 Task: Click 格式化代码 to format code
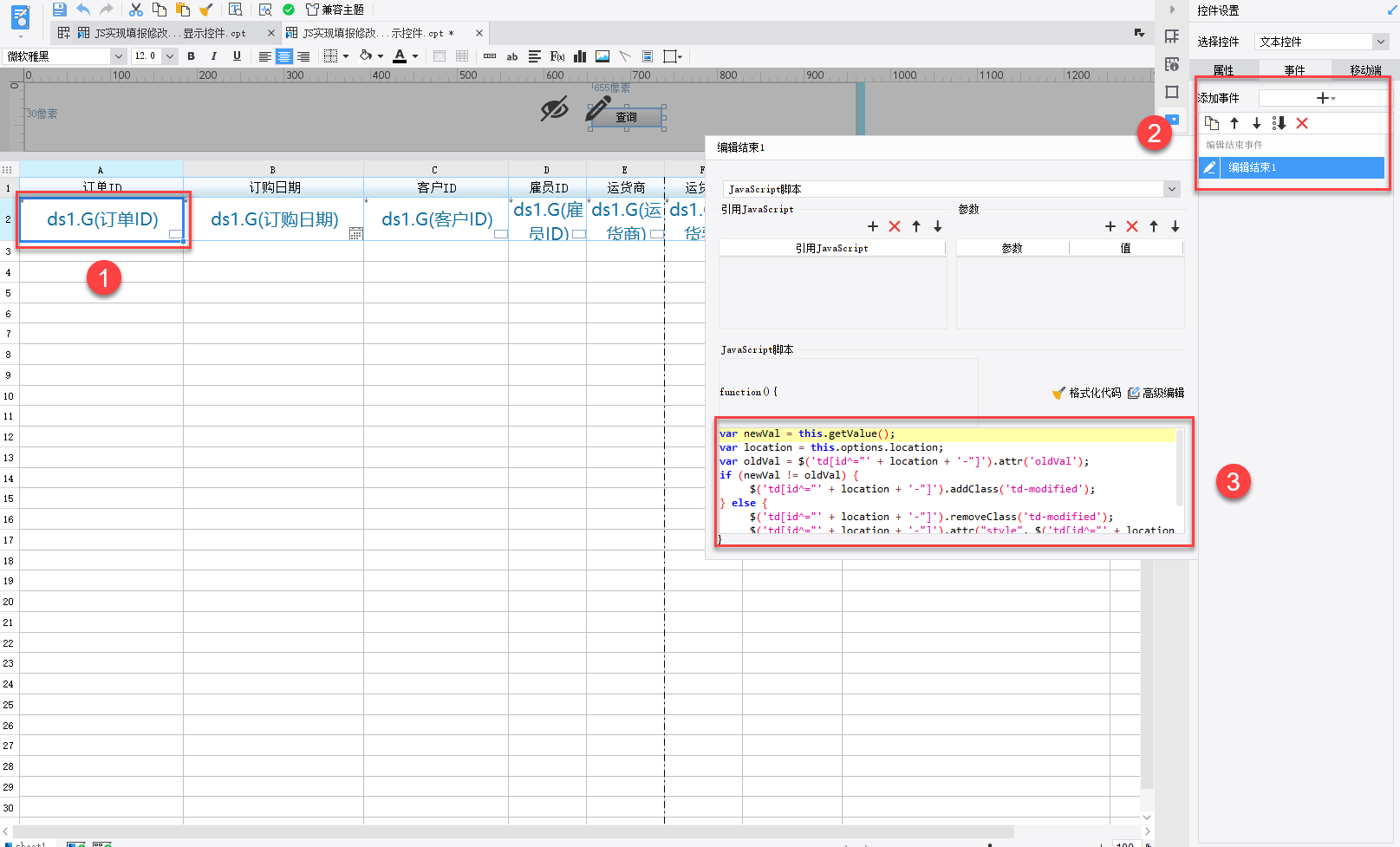pos(1086,393)
